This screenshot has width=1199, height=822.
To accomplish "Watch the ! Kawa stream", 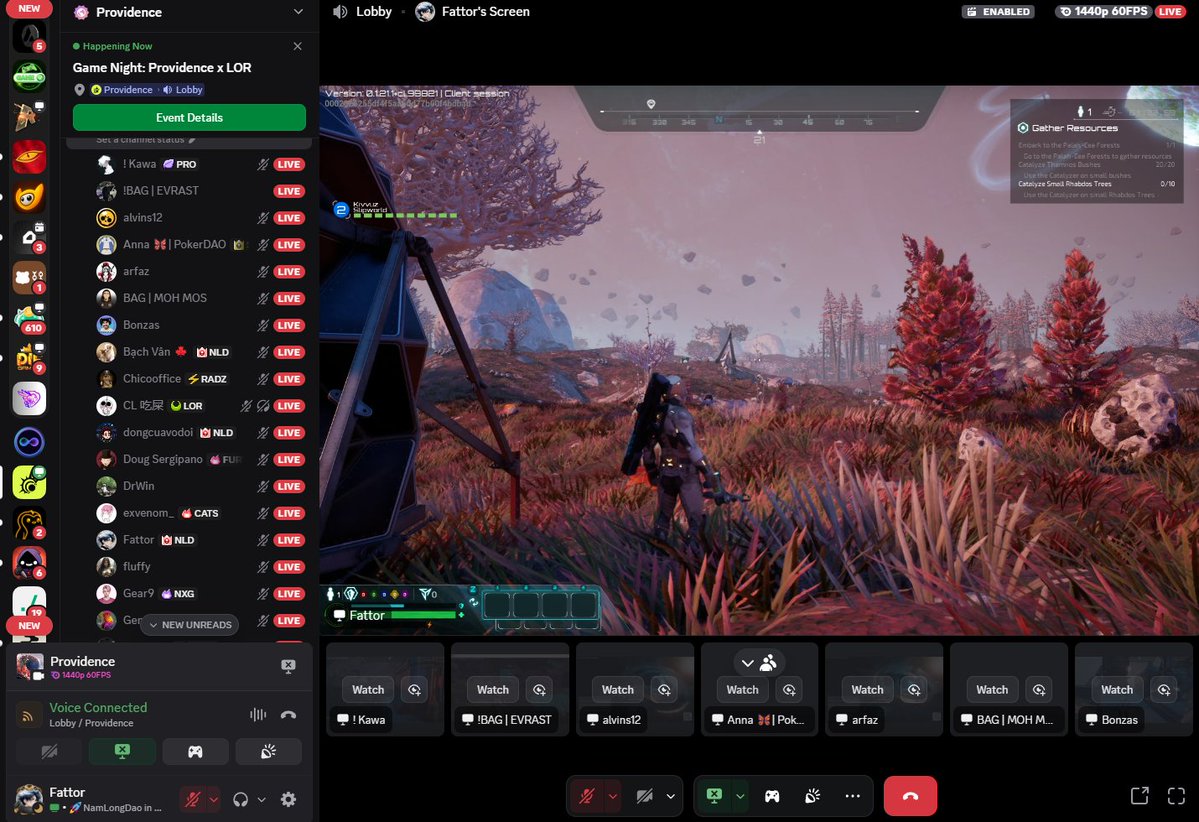I will 368,690.
